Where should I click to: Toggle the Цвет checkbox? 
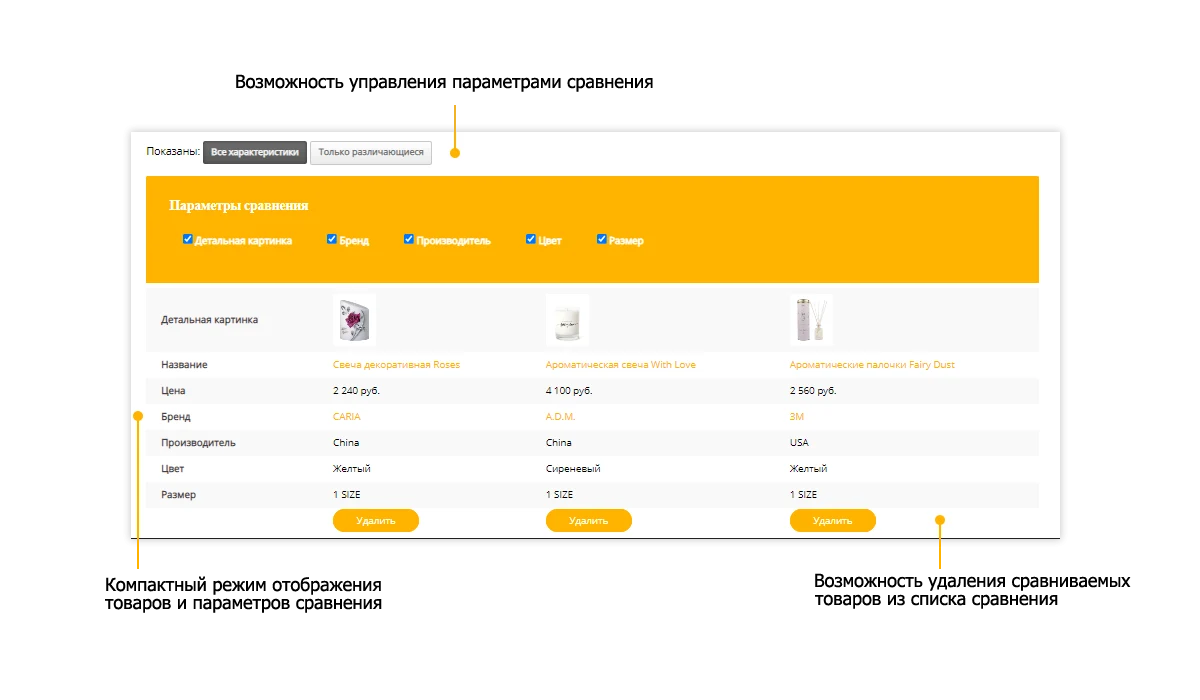(x=531, y=239)
